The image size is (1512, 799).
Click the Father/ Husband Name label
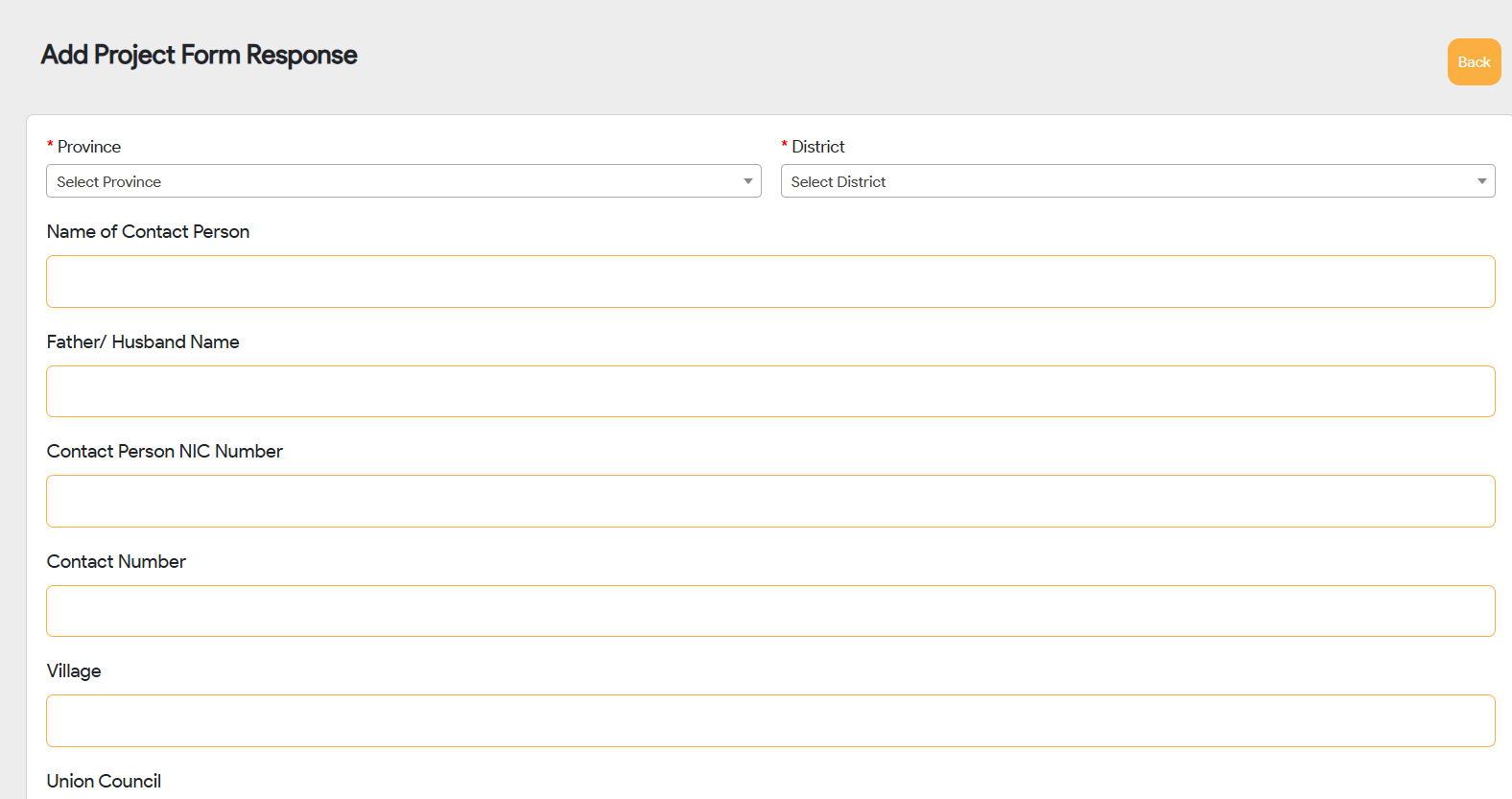pyautogui.click(x=143, y=342)
